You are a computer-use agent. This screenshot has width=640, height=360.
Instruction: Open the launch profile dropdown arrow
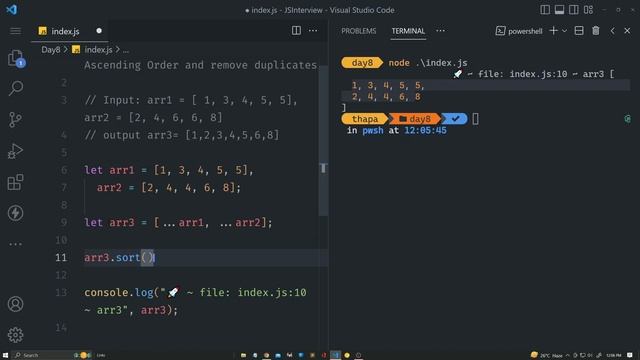tap(564, 31)
